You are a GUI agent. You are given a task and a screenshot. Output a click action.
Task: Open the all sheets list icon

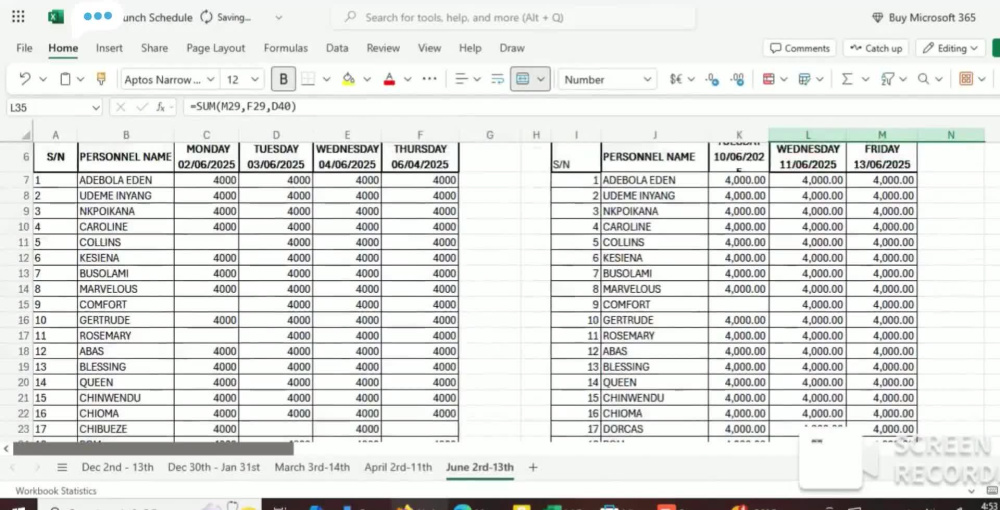point(62,467)
